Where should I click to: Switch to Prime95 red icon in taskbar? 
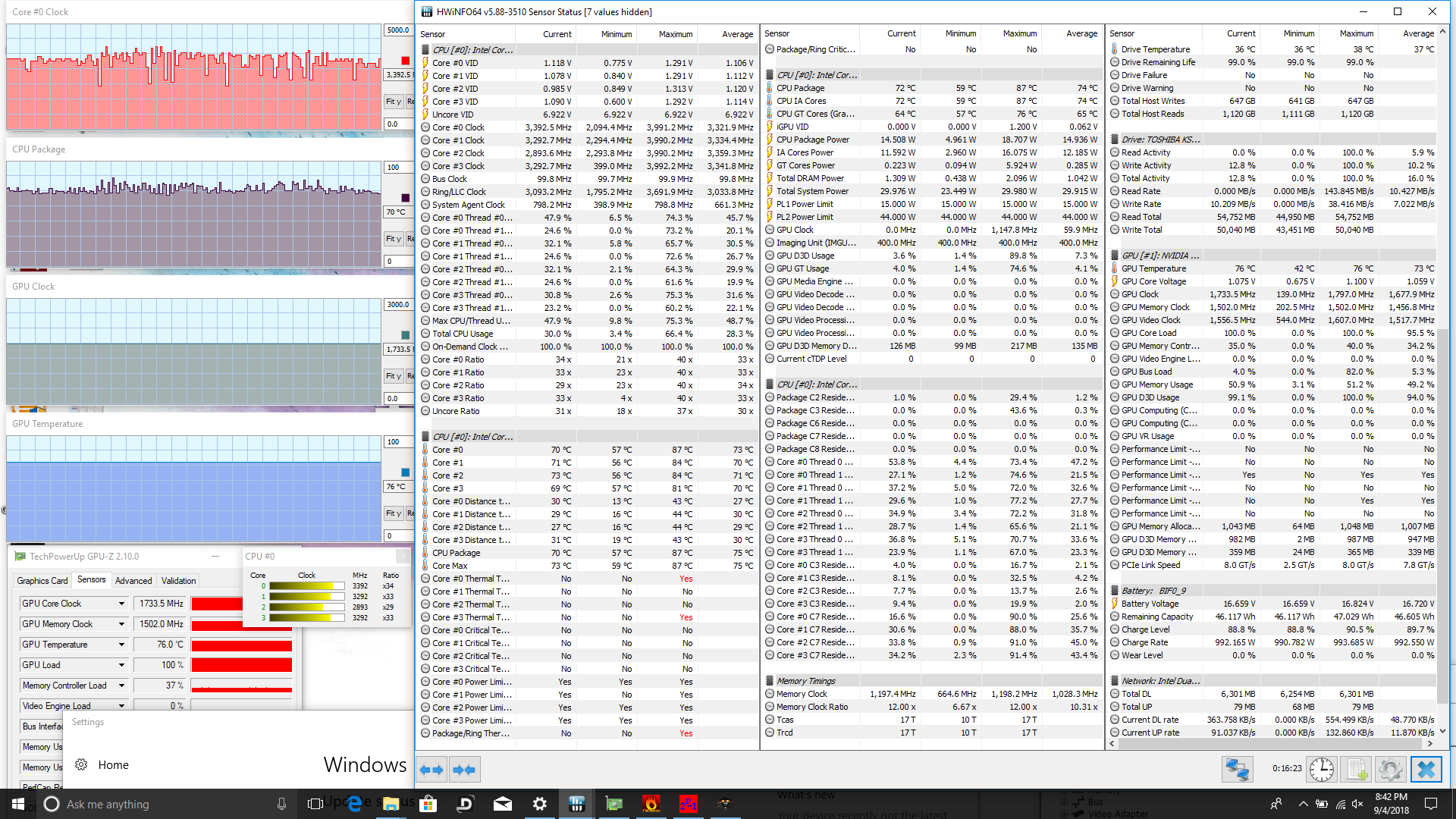pos(688,804)
